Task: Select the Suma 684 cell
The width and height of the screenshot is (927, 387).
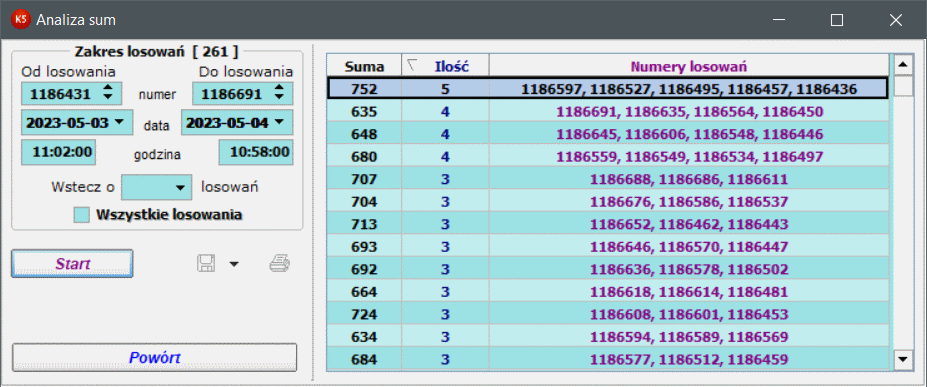Action: 364,359
